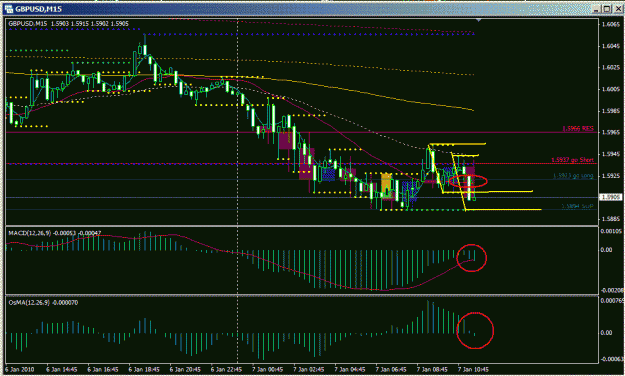
Task: Click the '6 Jan 16:45' time label
Action: (x=102, y=370)
